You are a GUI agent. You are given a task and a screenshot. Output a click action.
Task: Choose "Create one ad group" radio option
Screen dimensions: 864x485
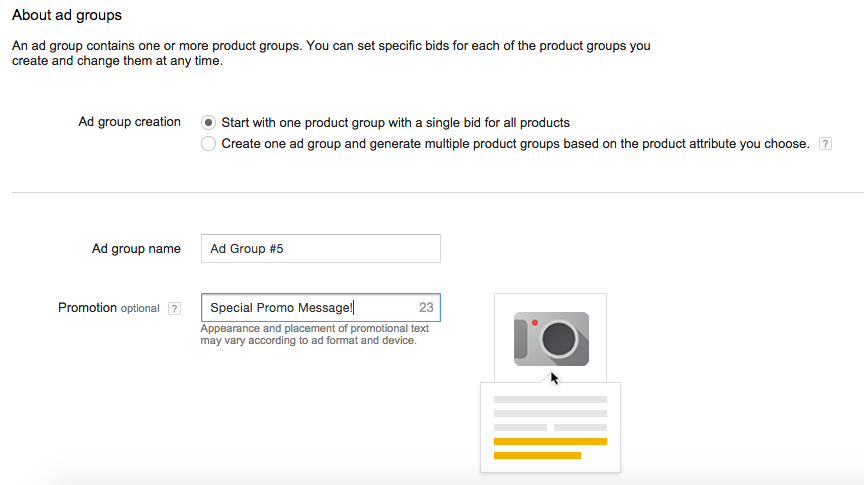point(208,144)
